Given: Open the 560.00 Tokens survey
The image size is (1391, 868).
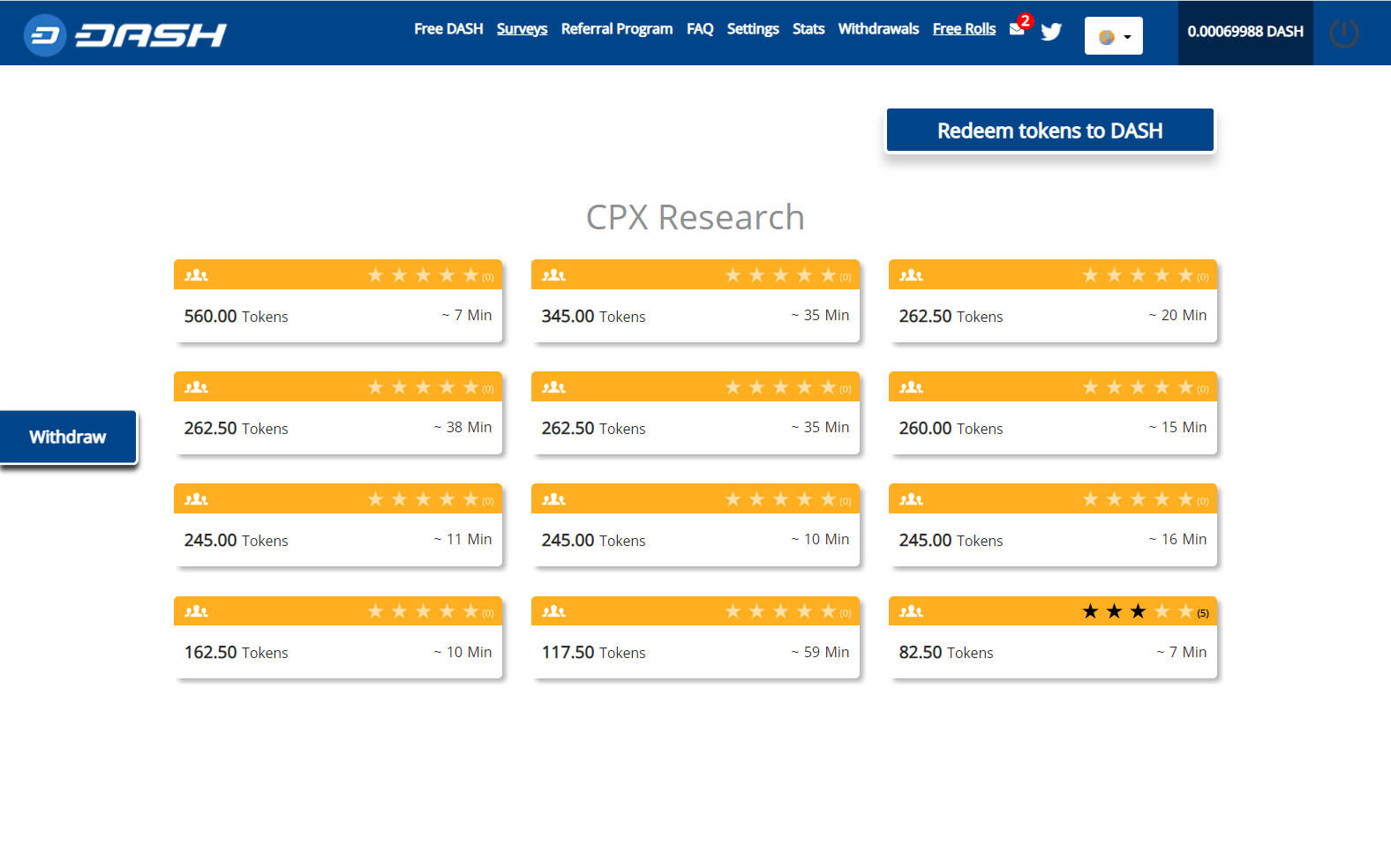Looking at the screenshot, I should pyautogui.click(x=338, y=301).
